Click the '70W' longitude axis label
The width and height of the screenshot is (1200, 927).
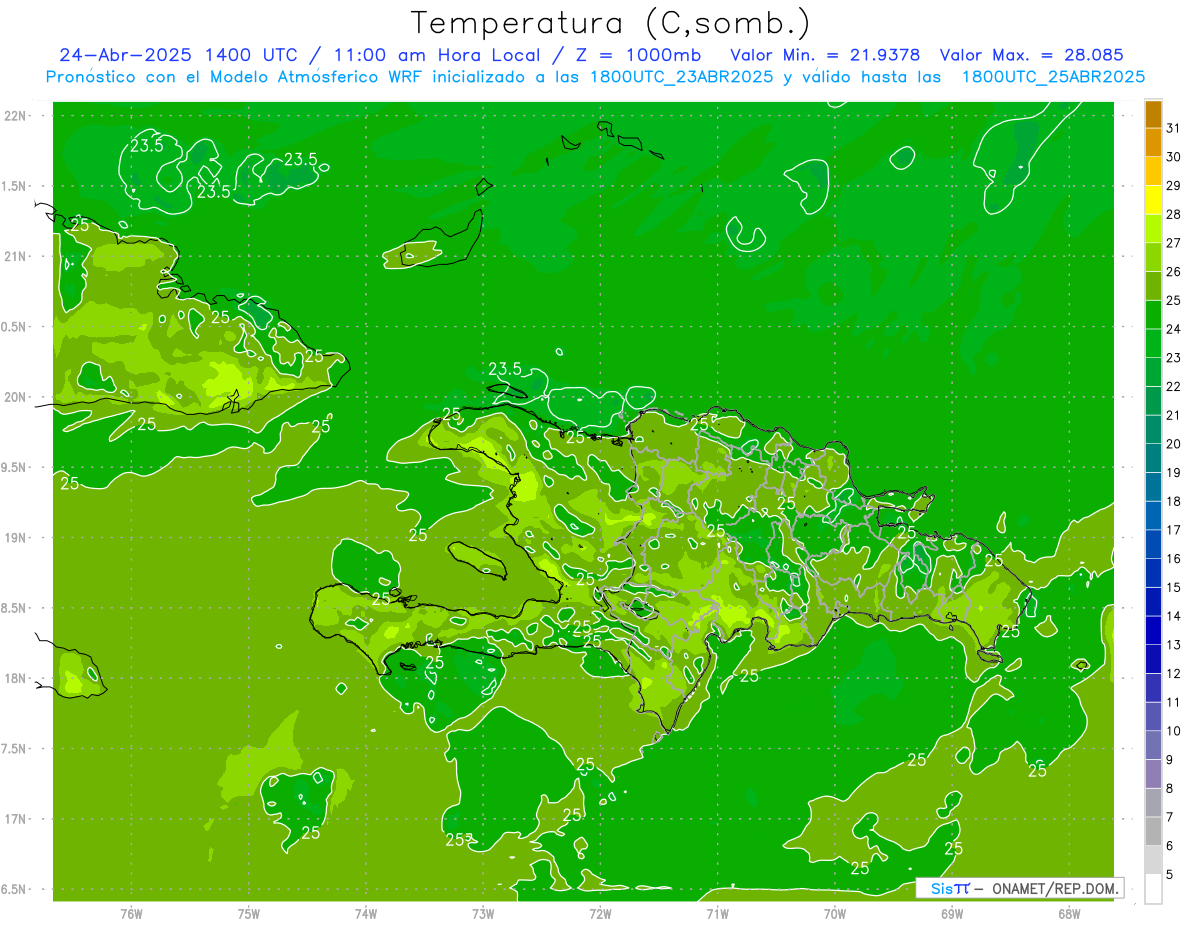(x=835, y=914)
